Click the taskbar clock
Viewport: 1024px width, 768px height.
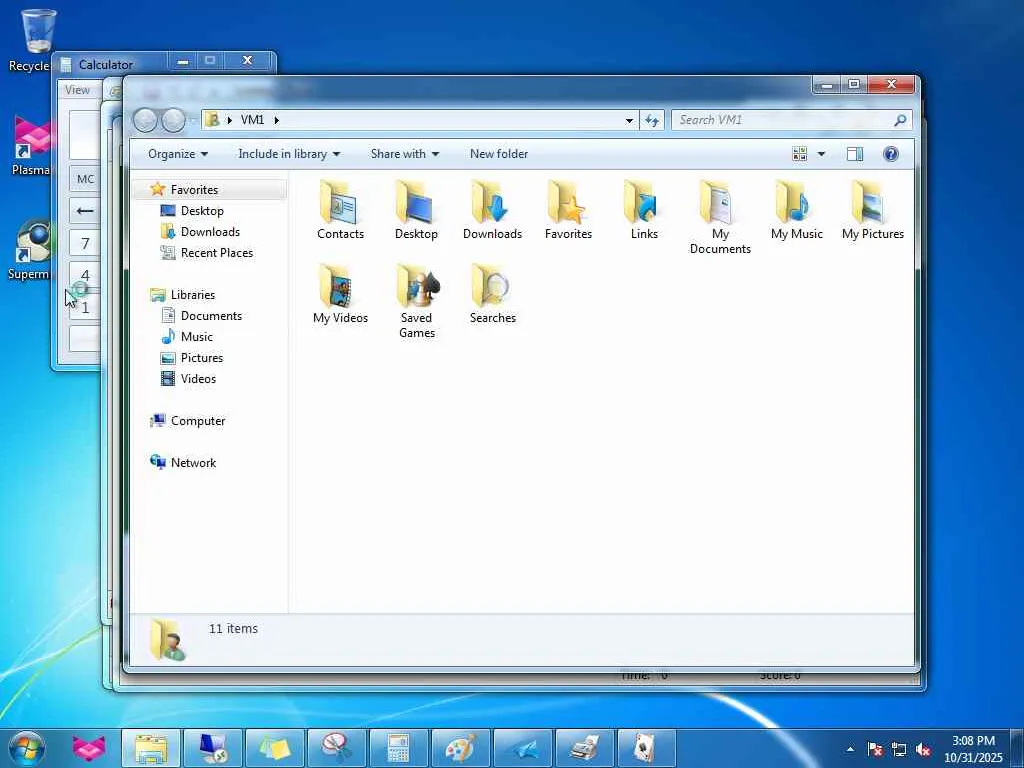973,749
